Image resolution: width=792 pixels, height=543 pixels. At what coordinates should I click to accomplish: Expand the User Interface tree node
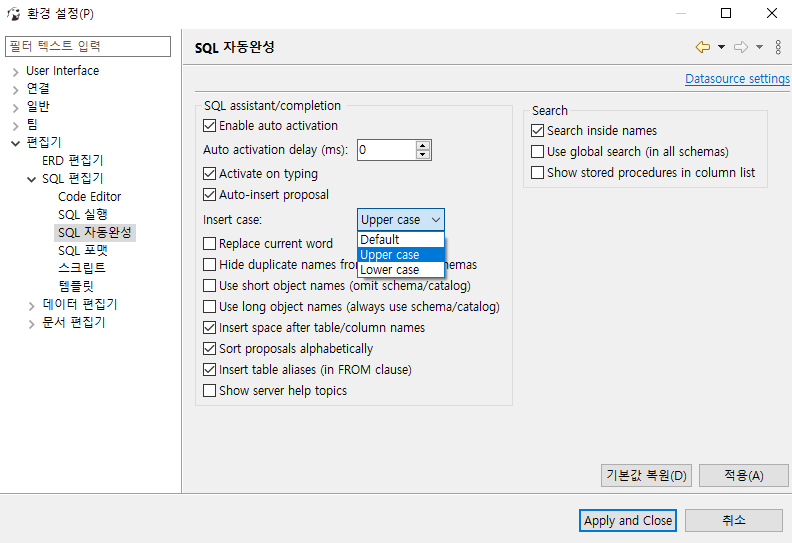(x=16, y=71)
